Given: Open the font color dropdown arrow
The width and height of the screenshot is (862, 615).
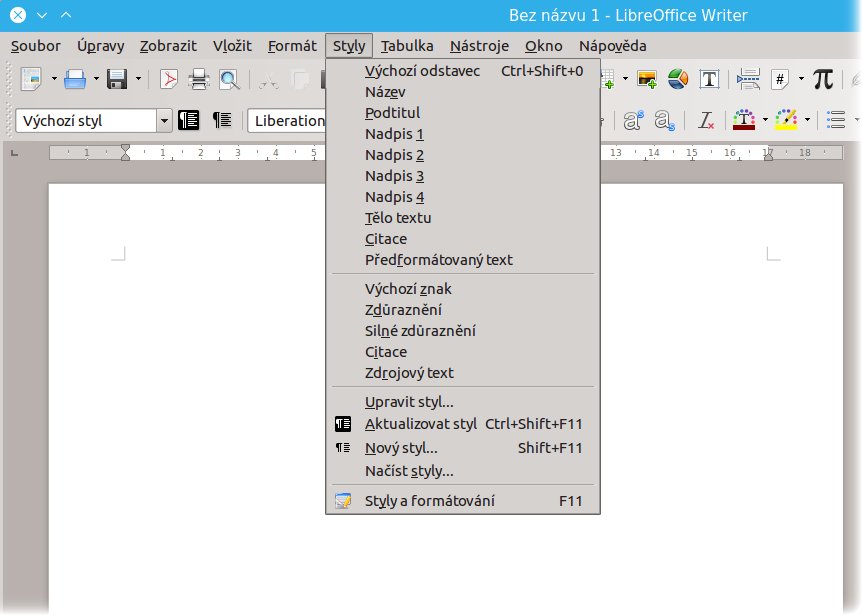Looking at the screenshot, I should pos(765,120).
